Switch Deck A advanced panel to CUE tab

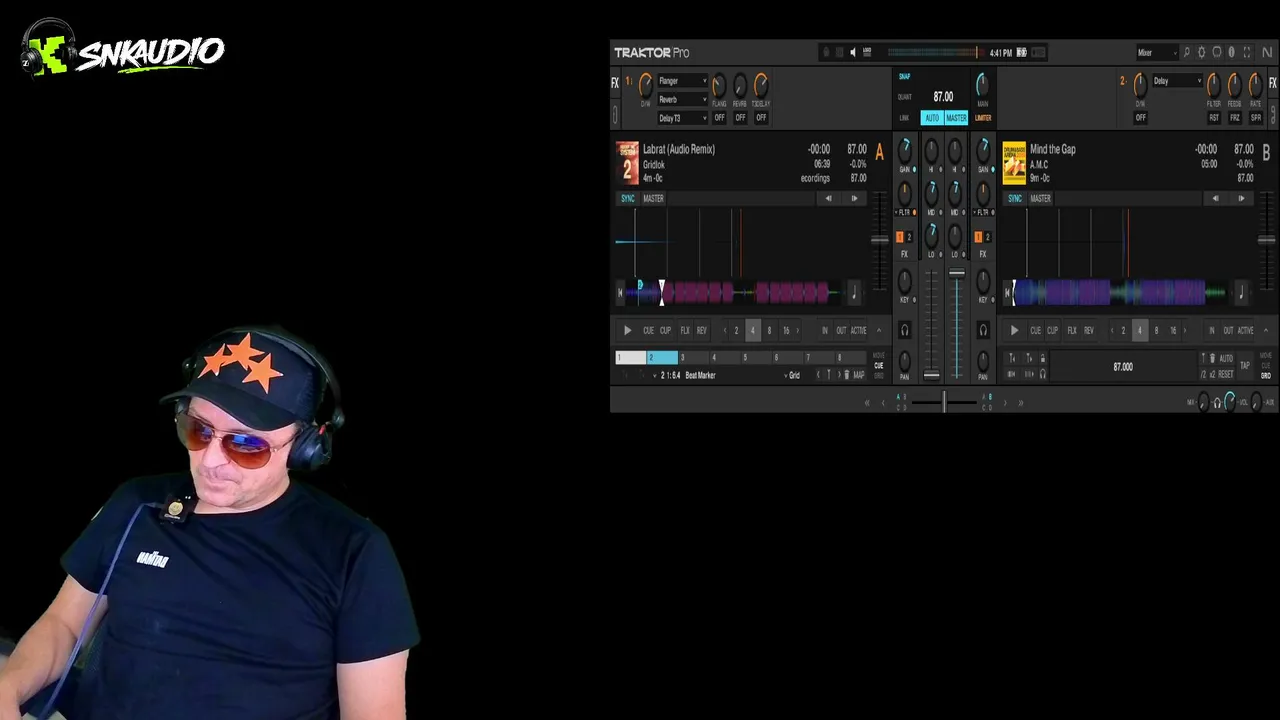879,366
